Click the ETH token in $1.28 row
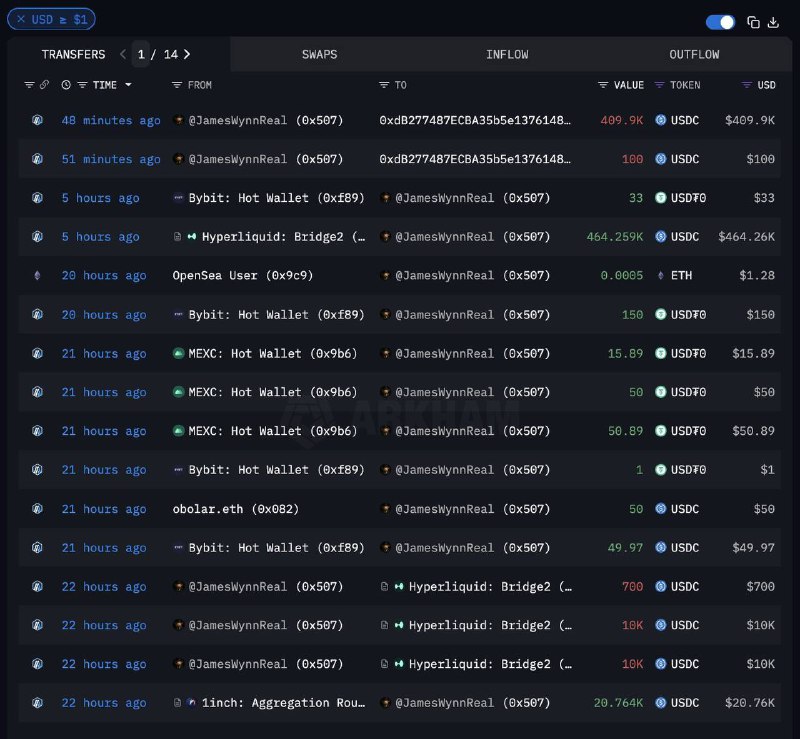The height and width of the screenshot is (739, 800). point(681,276)
